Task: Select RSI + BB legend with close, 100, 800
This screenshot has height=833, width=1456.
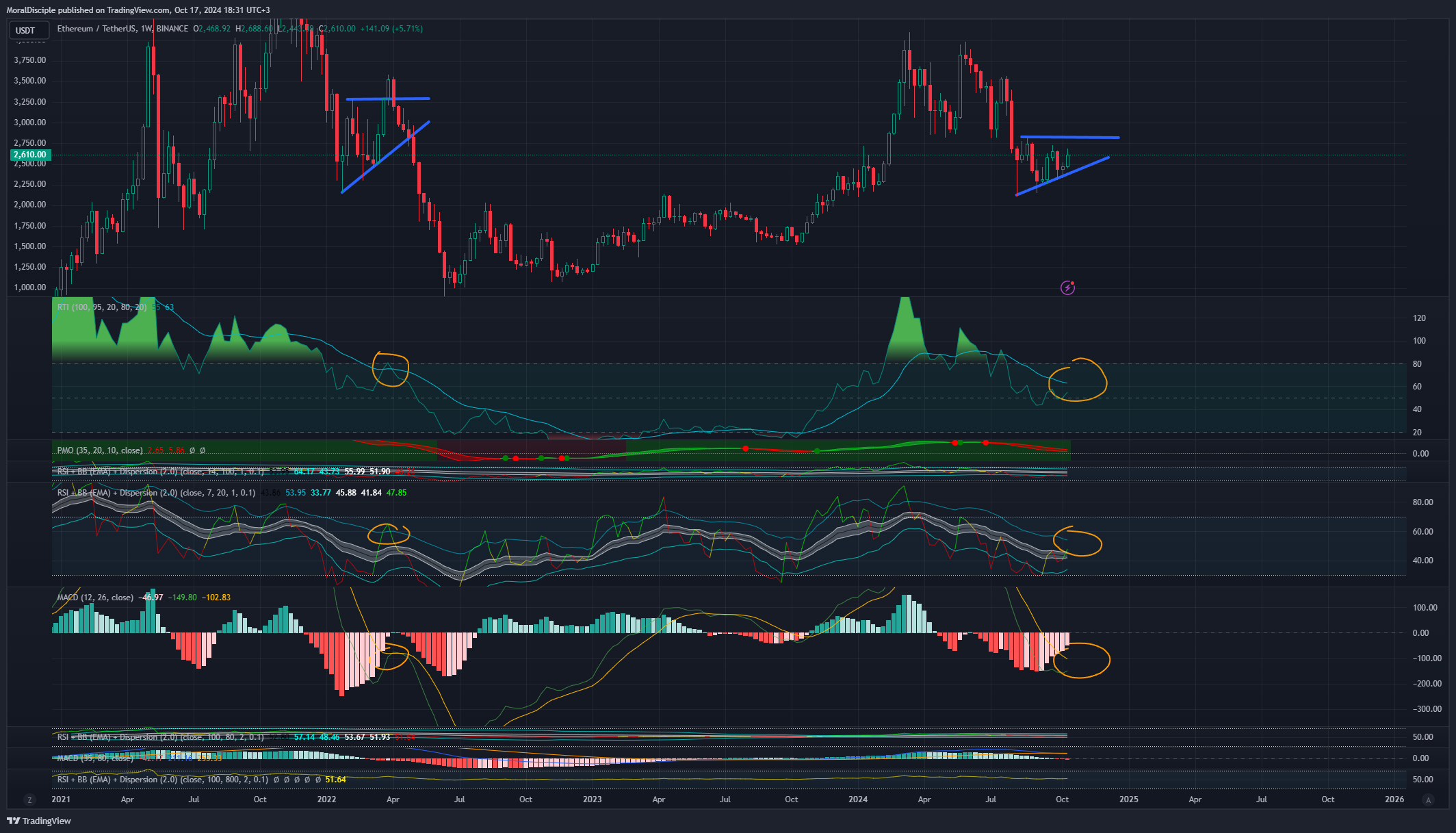Action: tap(163, 780)
